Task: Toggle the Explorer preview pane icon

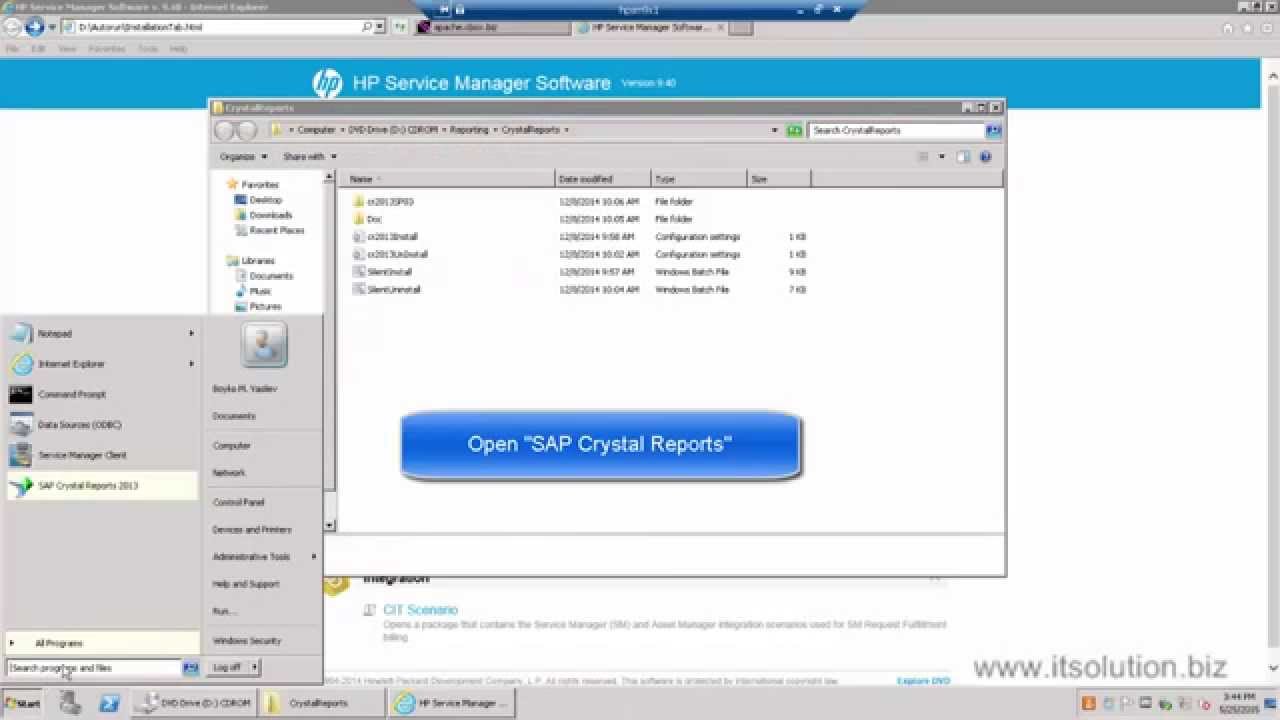Action: click(963, 157)
